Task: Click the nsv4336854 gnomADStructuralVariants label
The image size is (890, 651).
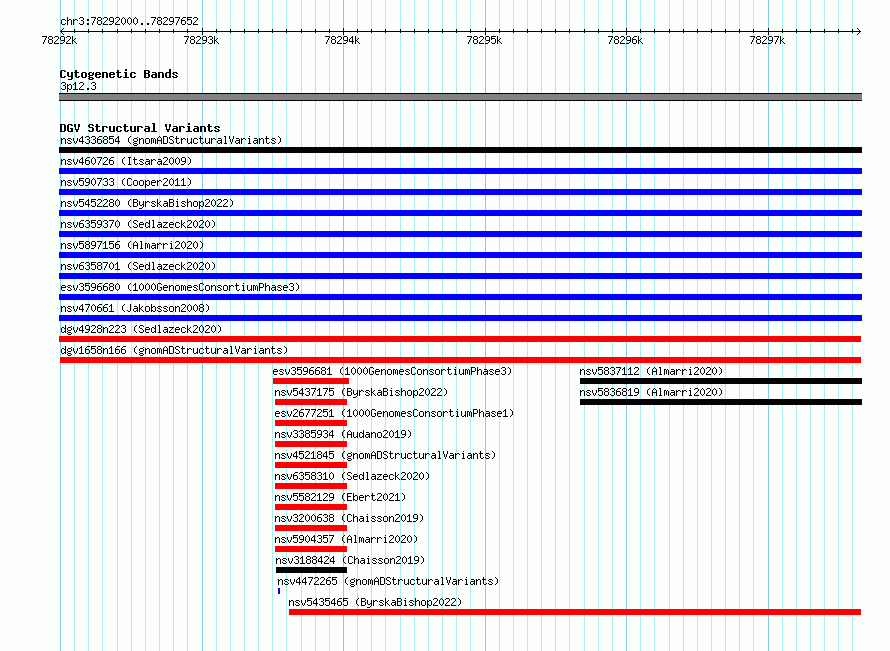Action: 171,140
